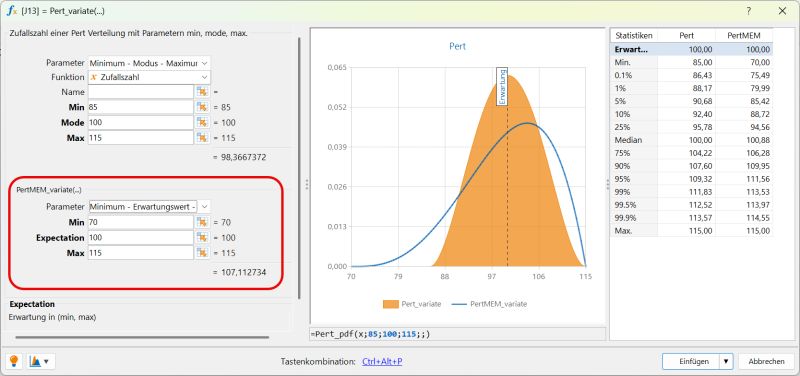Click cell picker icon beside PertMEM Max 115
Screen dimensions: 800x376
click(x=202, y=253)
